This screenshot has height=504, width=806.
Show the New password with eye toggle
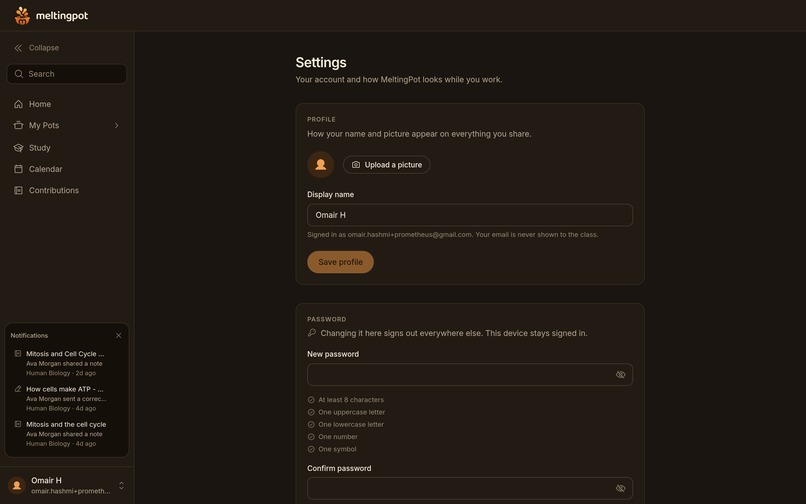620,374
